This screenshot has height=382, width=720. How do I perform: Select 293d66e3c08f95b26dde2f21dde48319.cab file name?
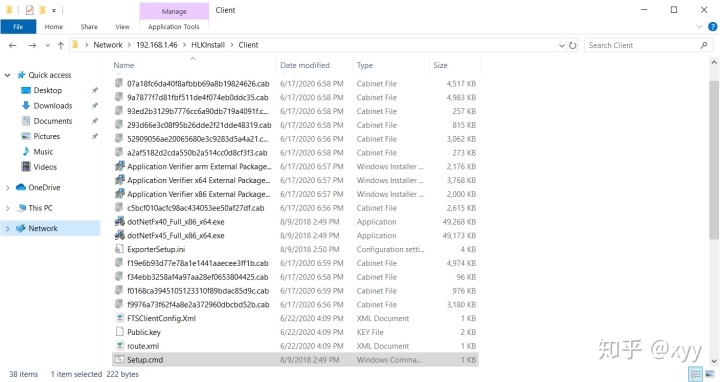[199, 125]
